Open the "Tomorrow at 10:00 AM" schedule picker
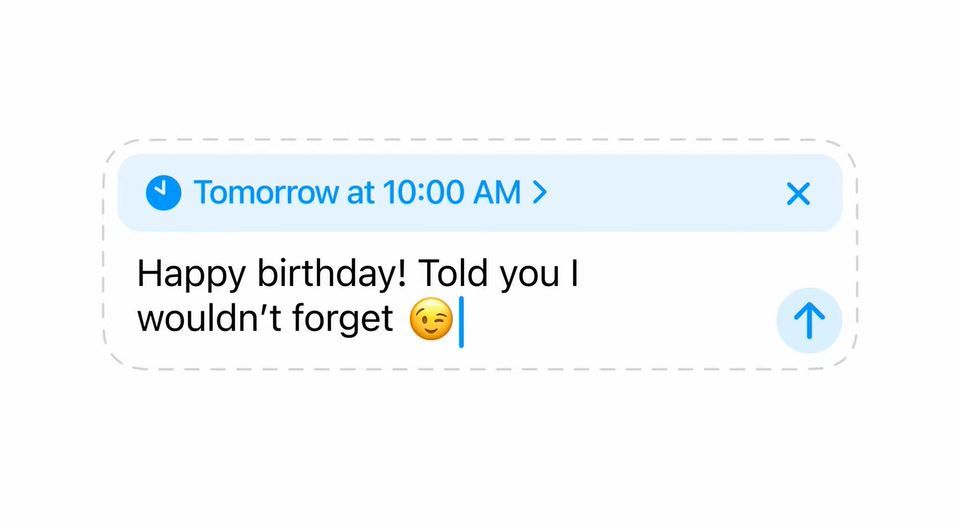Image resolution: width=959 pixels, height=528 pixels. (x=355, y=193)
